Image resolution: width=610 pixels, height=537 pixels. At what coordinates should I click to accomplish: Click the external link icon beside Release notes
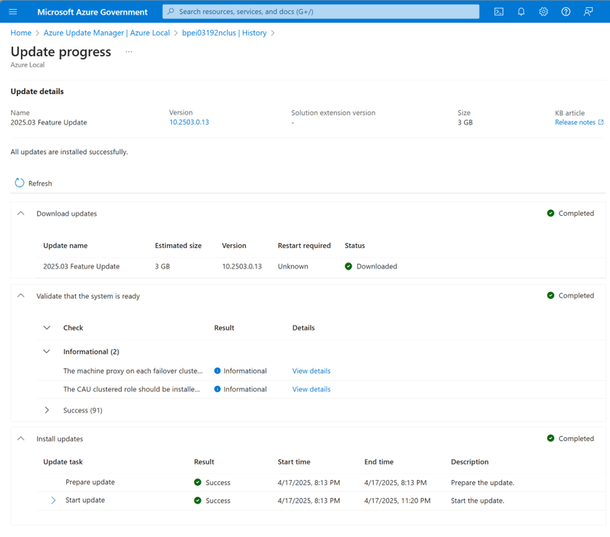pyautogui.click(x=601, y=122)
